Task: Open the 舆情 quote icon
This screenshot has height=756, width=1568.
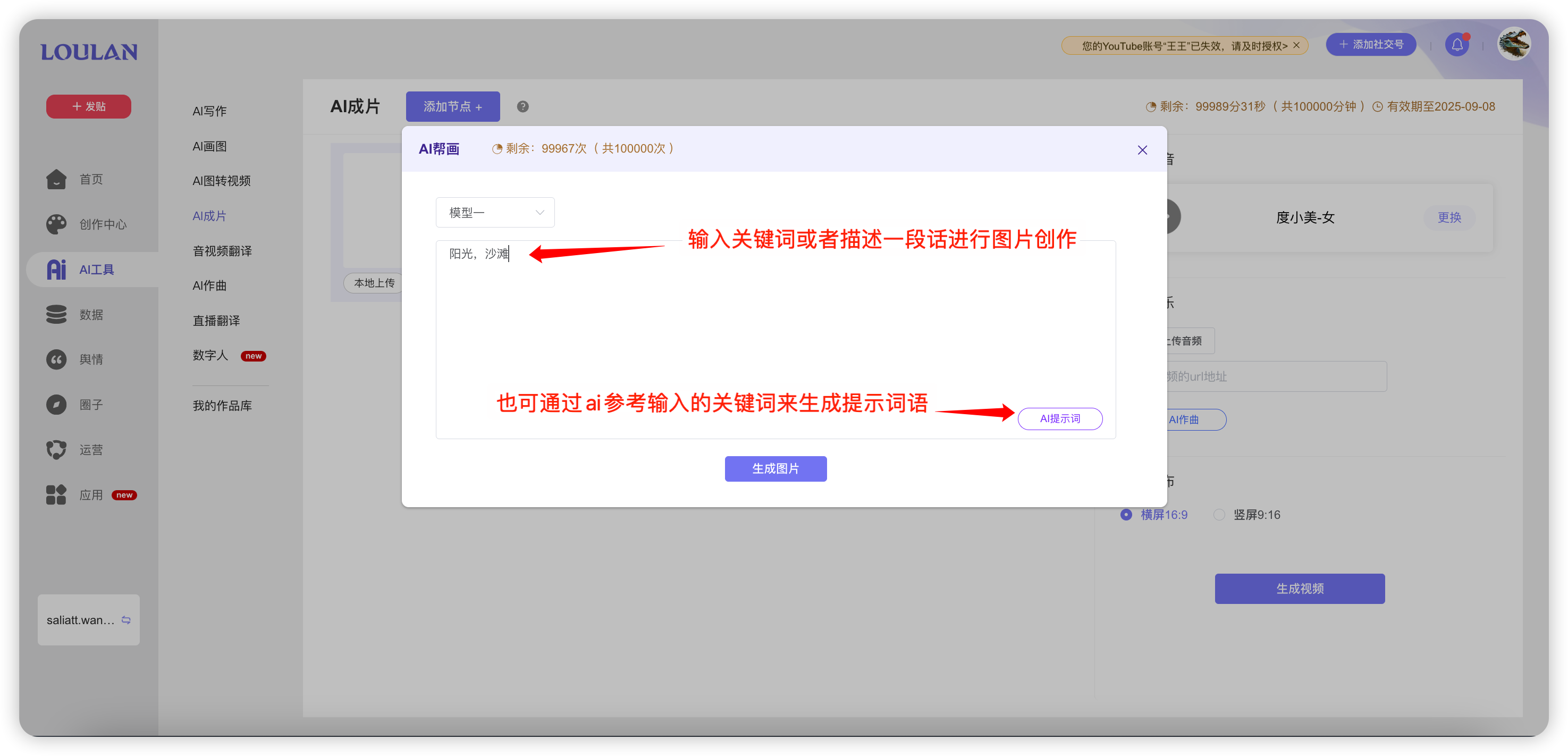Action: point(56,359)
